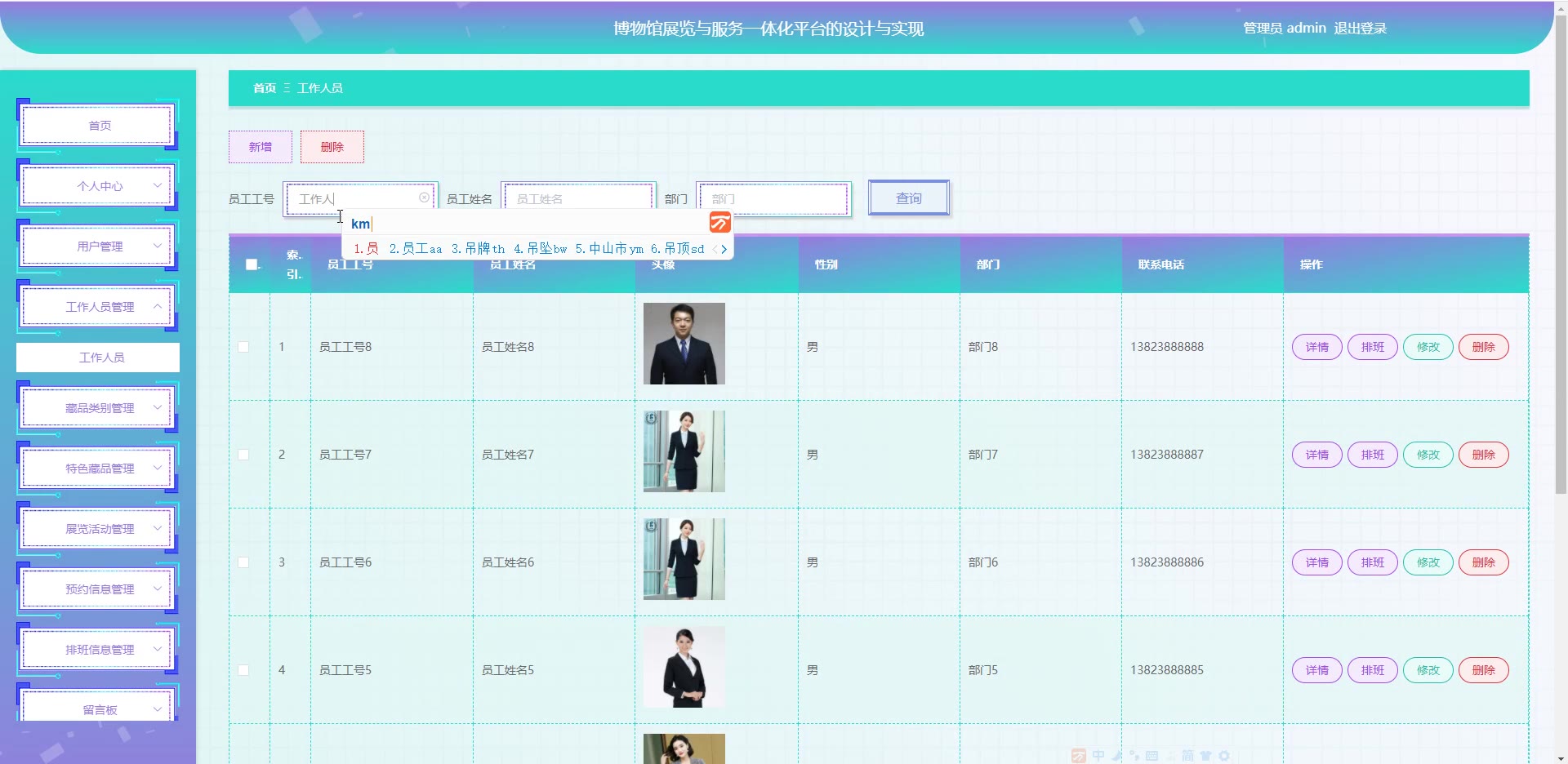Viewport: 1568px width, 764px height.
Task: Choose IME candidate 1. 员
Action: point(366,249)
